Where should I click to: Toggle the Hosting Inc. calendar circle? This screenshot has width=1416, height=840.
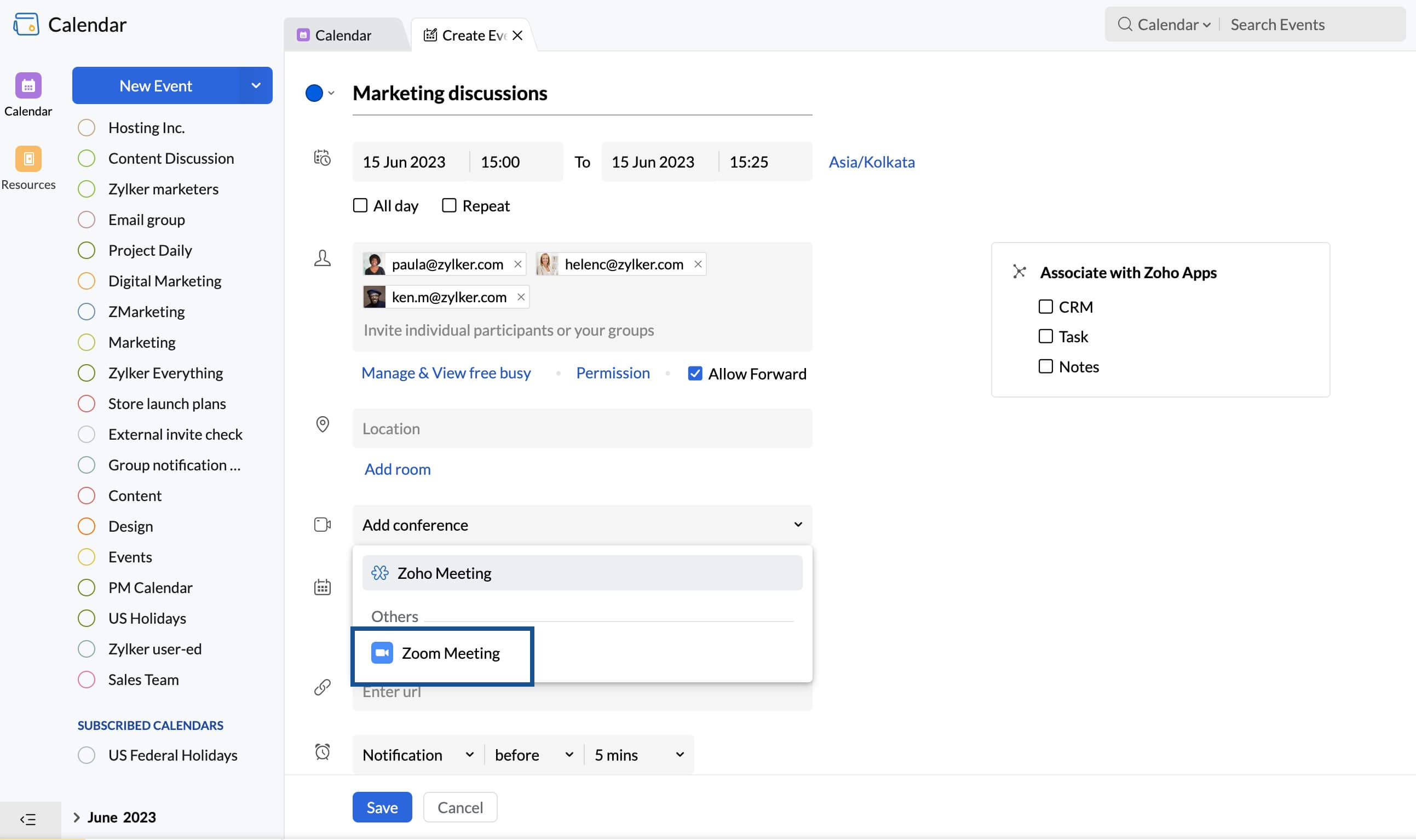(87, 128)
